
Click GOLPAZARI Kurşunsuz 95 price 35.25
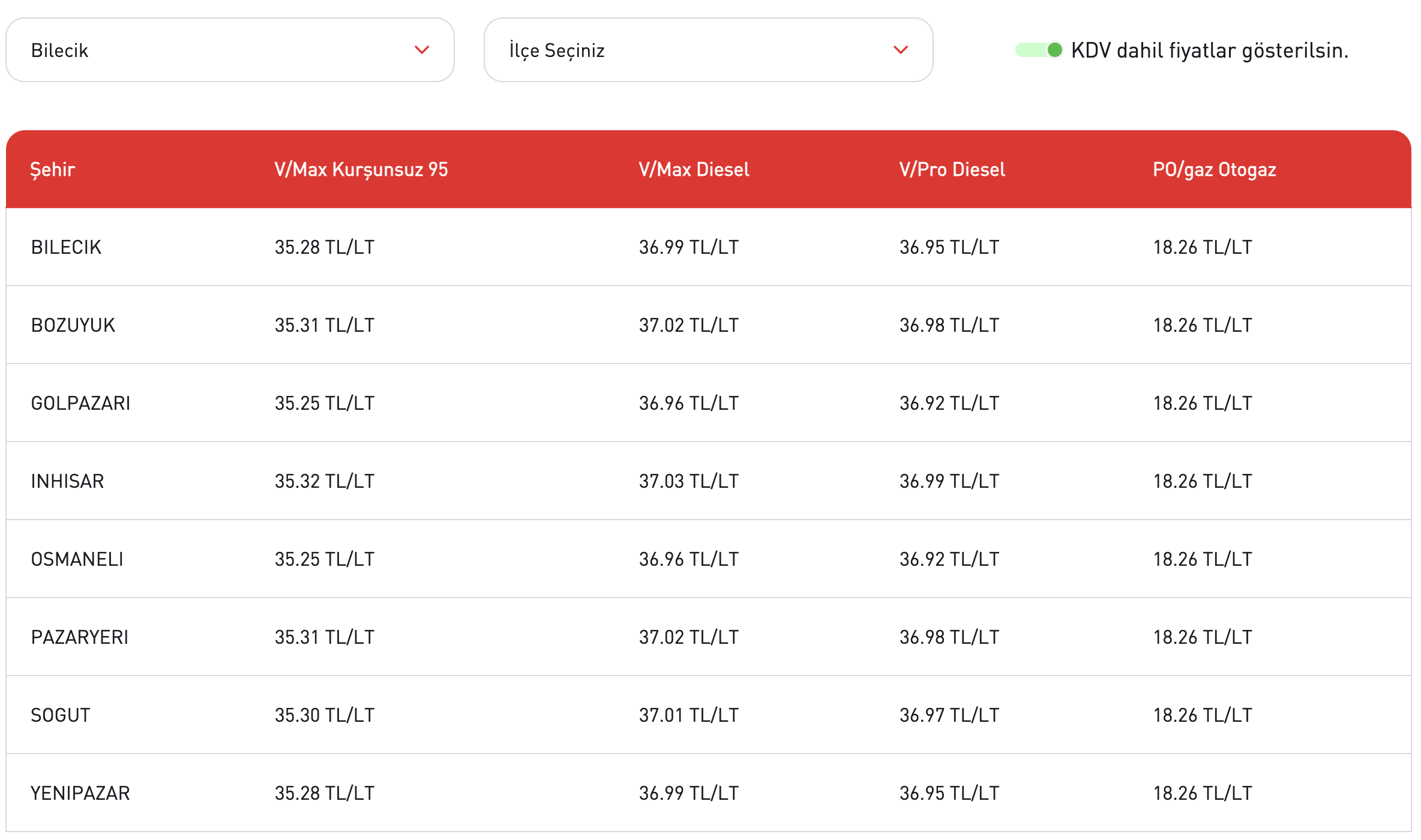click(324, 403)
